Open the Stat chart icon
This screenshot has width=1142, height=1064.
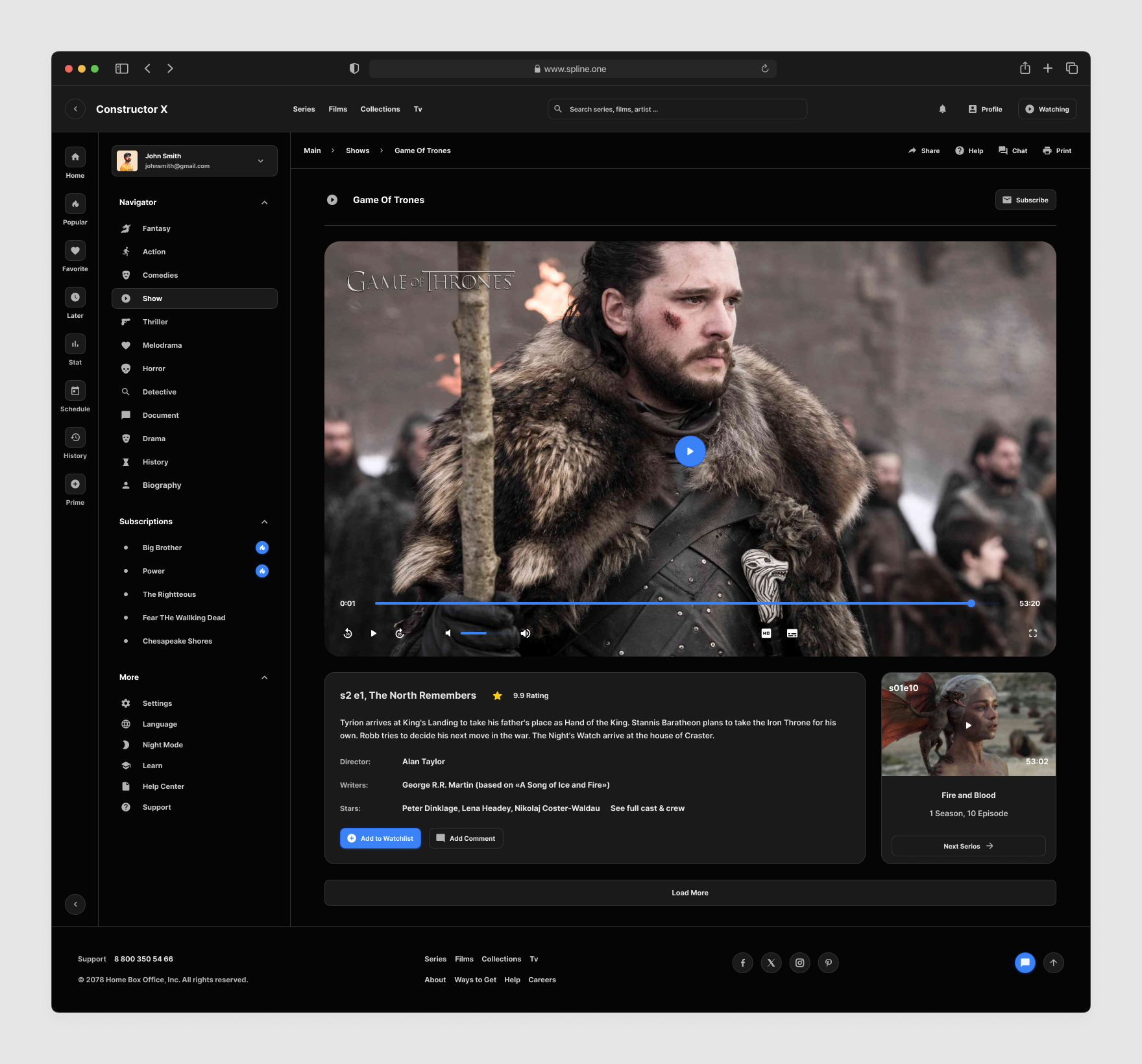click(75, 344)
